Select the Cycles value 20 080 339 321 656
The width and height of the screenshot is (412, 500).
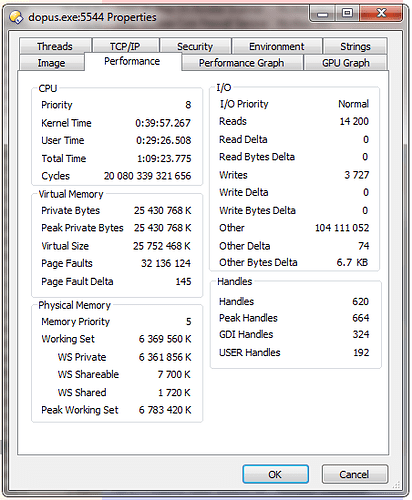click(x=147, y=176)
